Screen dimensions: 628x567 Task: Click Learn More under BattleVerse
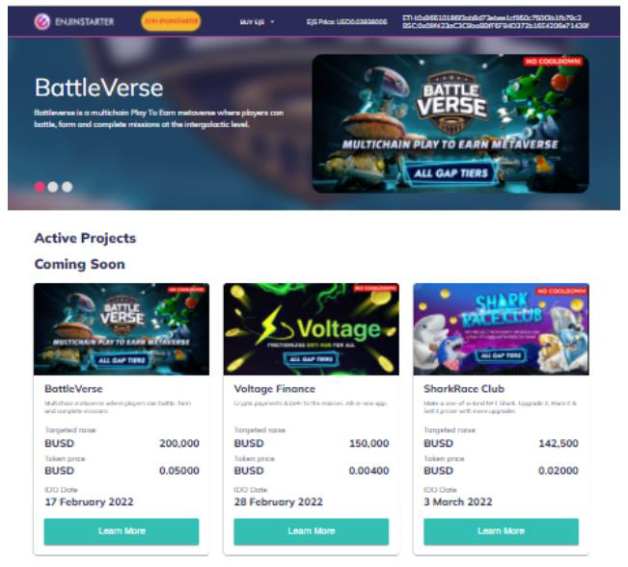point(121,531)
